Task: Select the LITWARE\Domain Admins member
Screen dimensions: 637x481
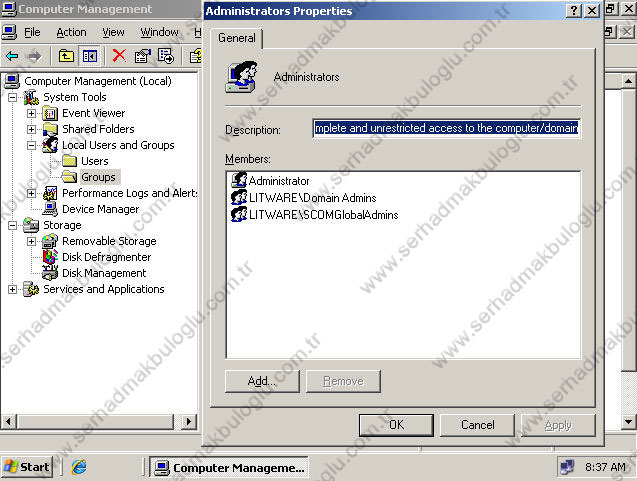Action: coord(303,197)
